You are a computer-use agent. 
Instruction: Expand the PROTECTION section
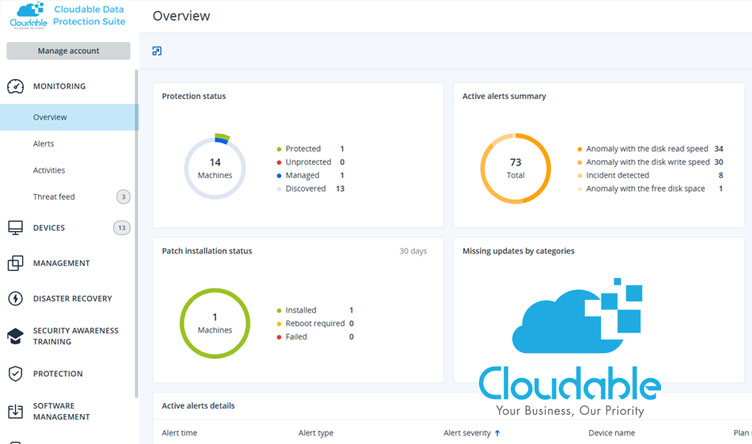58,374
